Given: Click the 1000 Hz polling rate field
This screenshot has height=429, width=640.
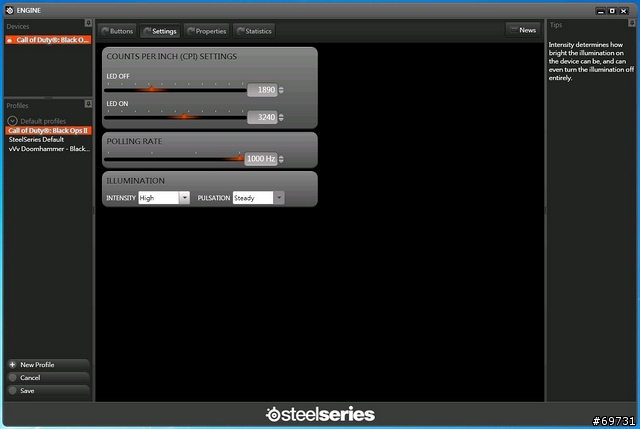Looking at the screenshot, I should pos(261,159).
